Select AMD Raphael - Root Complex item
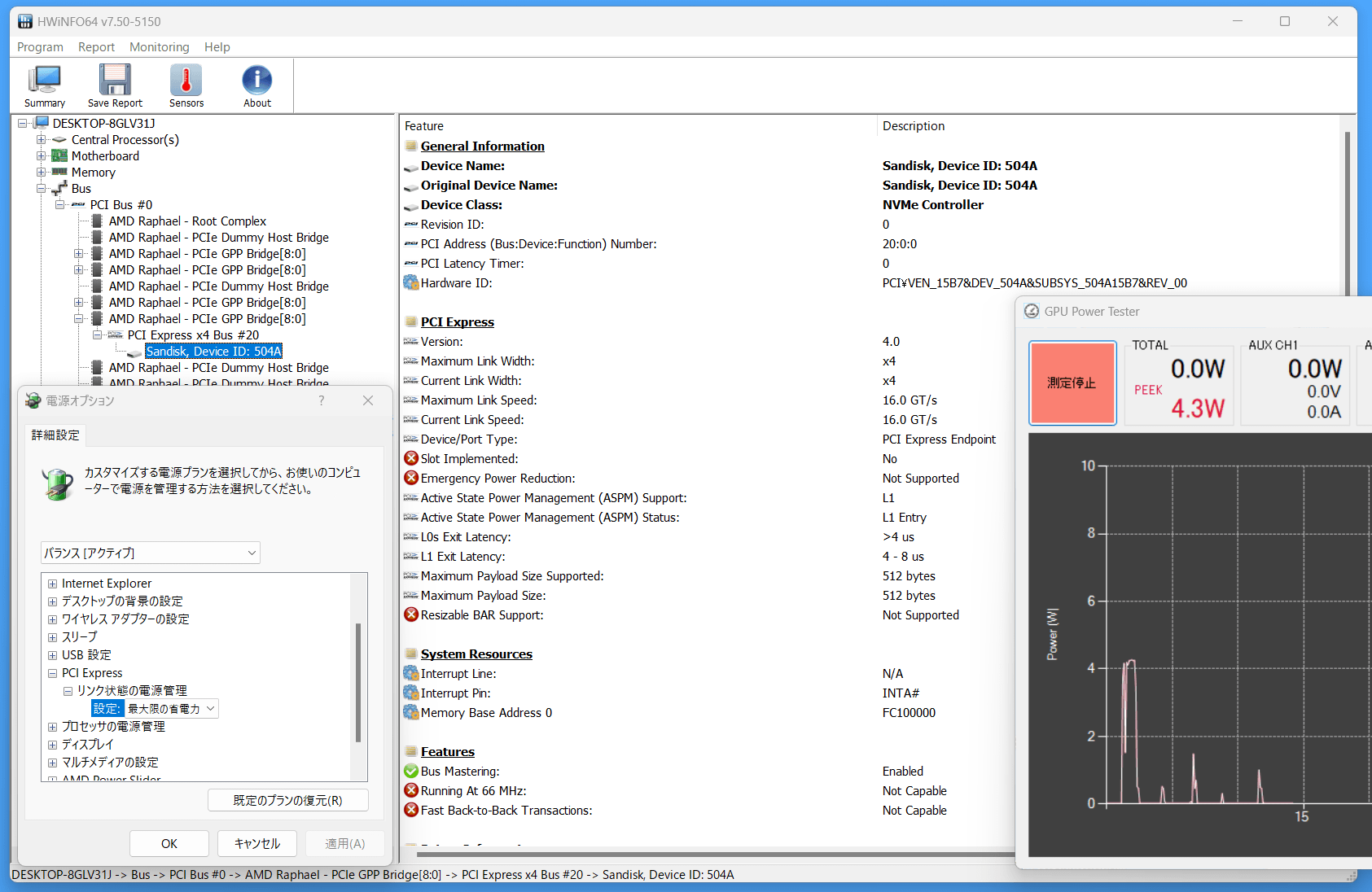This screenshot has width=1372, height=892. coord(187,221)
